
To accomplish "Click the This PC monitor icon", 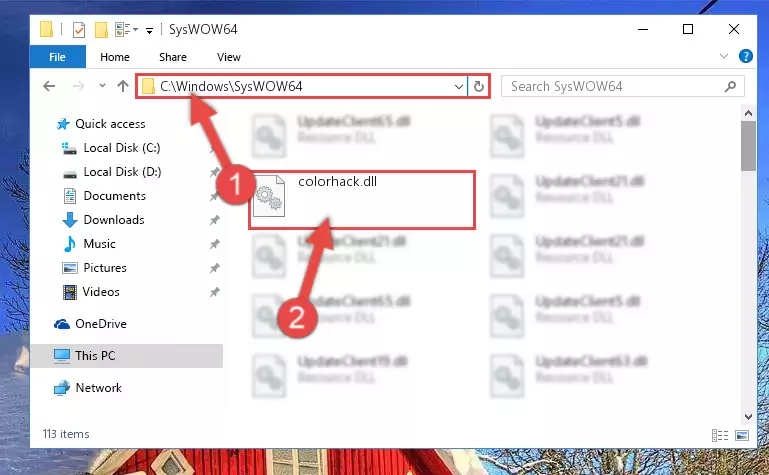I will [x=62, y=356].
